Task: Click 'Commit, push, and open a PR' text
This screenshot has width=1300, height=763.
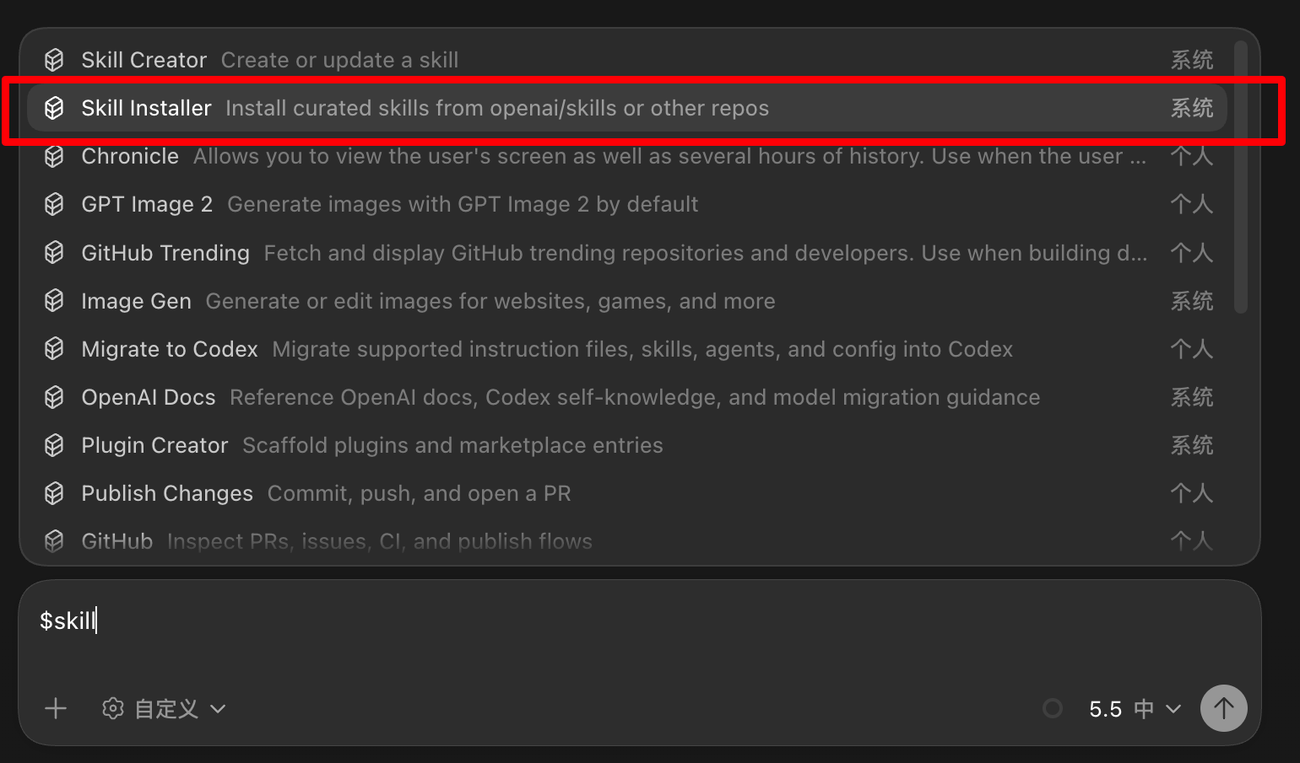Action: click(419, 493)
